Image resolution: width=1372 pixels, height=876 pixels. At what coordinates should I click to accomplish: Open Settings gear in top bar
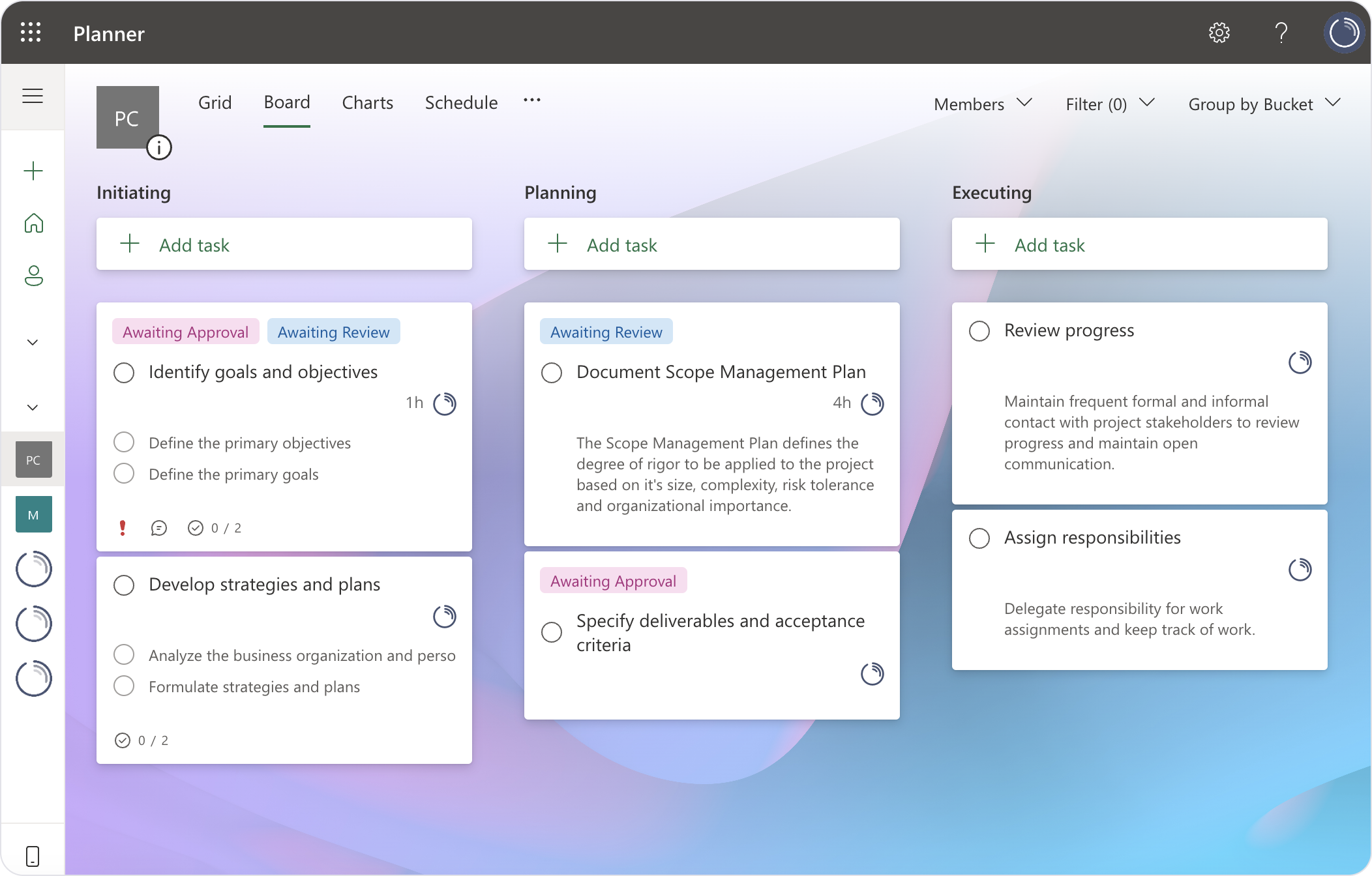[x=1220, y=33]
